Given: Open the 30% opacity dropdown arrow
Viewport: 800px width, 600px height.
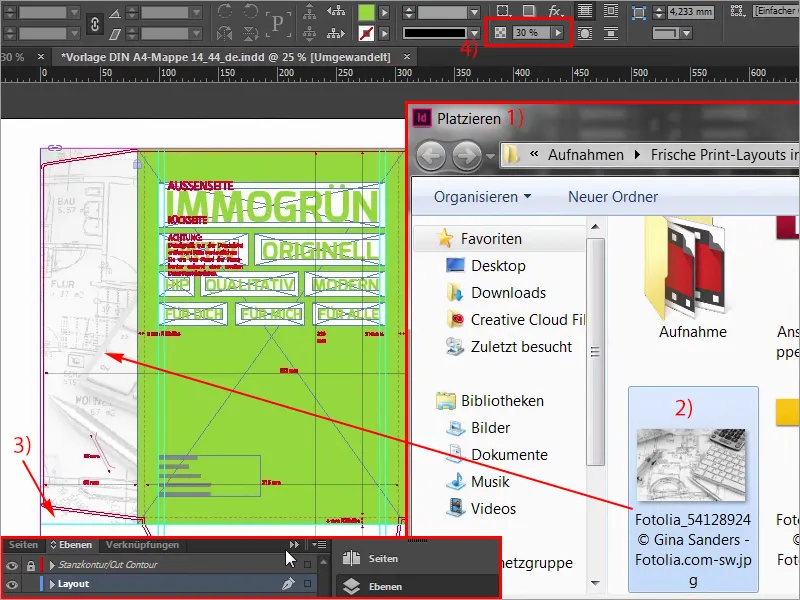Looking at the screenshot, I should point(557,30).
